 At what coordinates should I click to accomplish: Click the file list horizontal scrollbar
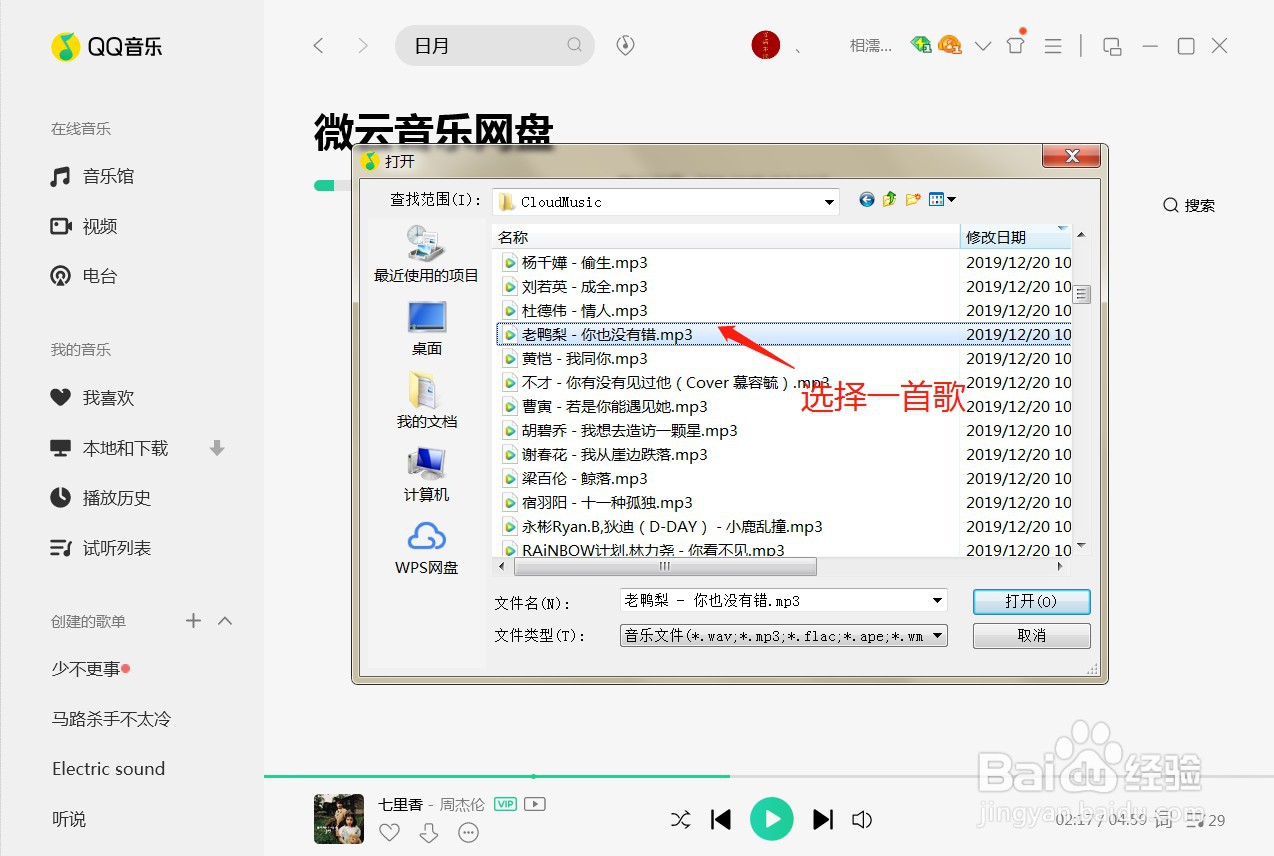click(x=664, y=566)
